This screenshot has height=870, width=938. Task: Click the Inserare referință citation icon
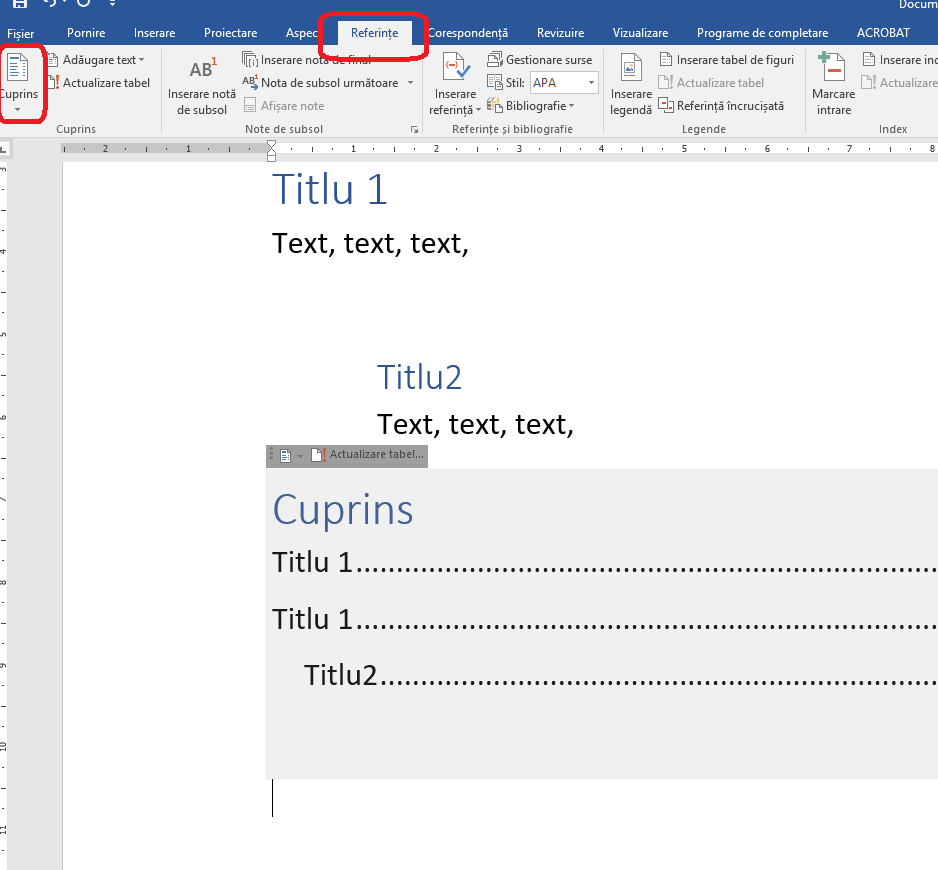point(455,86)
